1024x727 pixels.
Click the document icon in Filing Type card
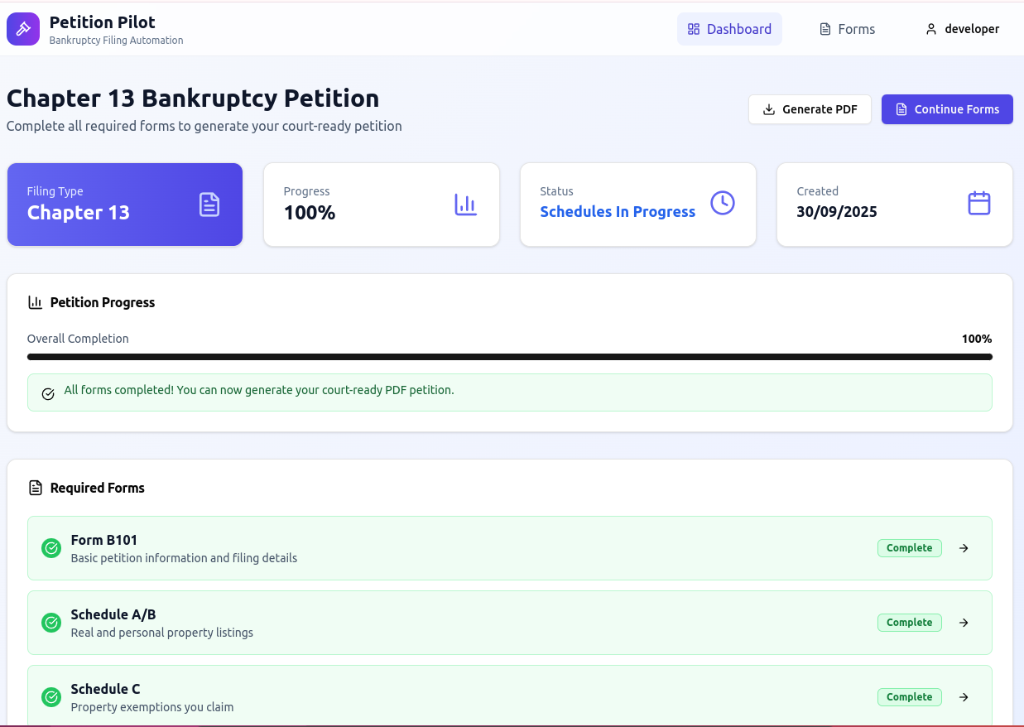pos(209,204)
